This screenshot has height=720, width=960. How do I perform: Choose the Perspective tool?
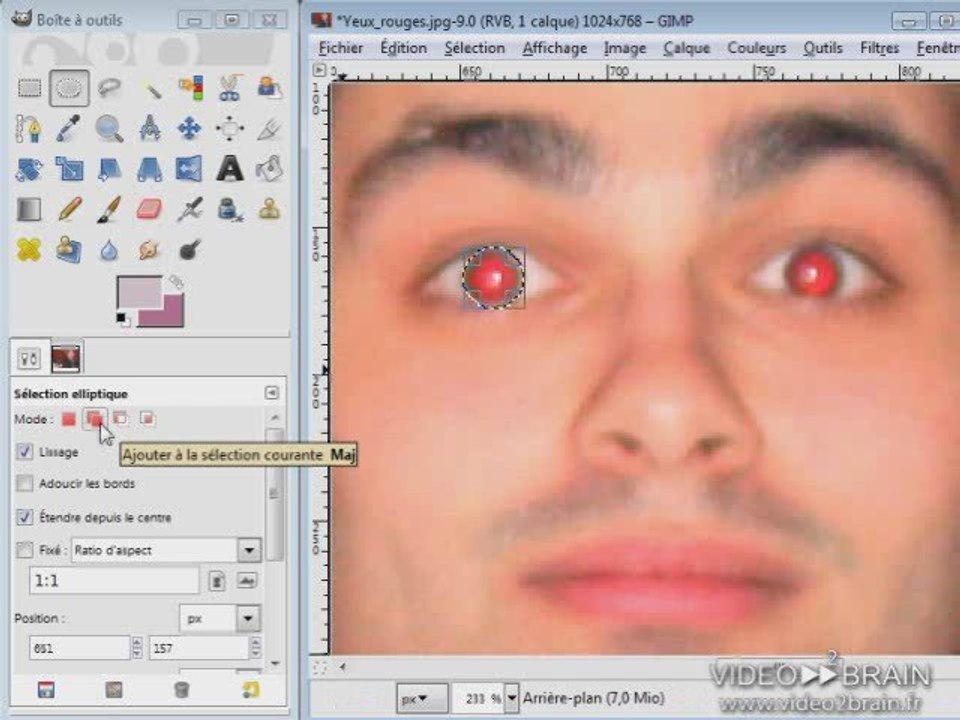pos(150,169)
